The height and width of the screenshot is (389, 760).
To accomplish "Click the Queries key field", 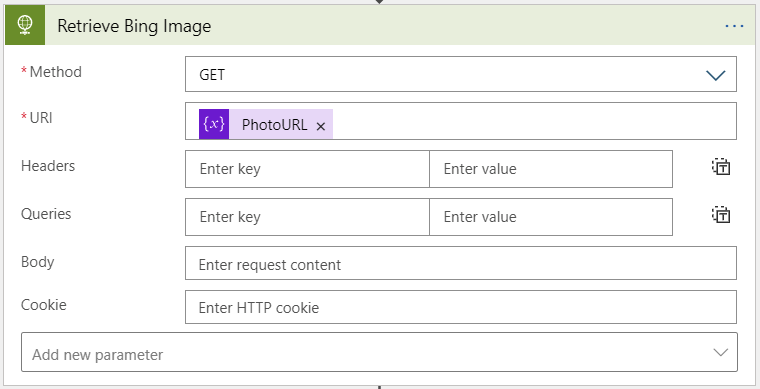I will pos(307,217).
